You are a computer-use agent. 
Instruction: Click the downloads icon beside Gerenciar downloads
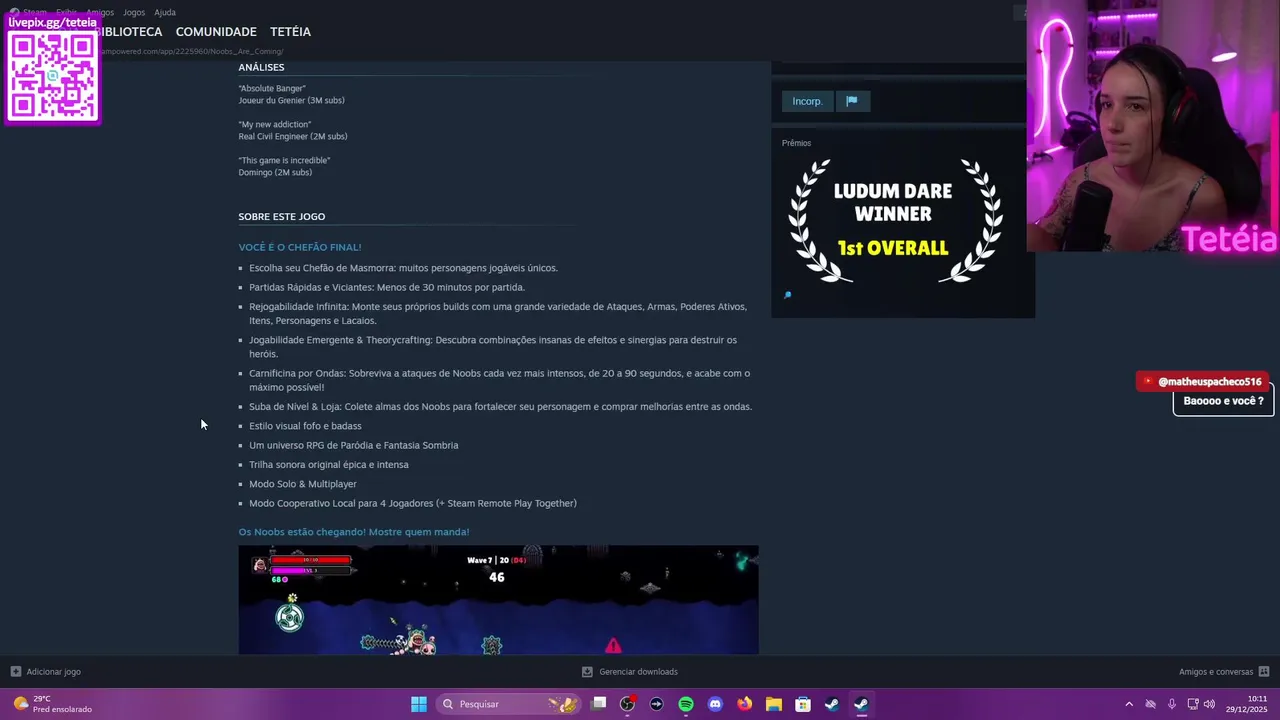(587, 672)
